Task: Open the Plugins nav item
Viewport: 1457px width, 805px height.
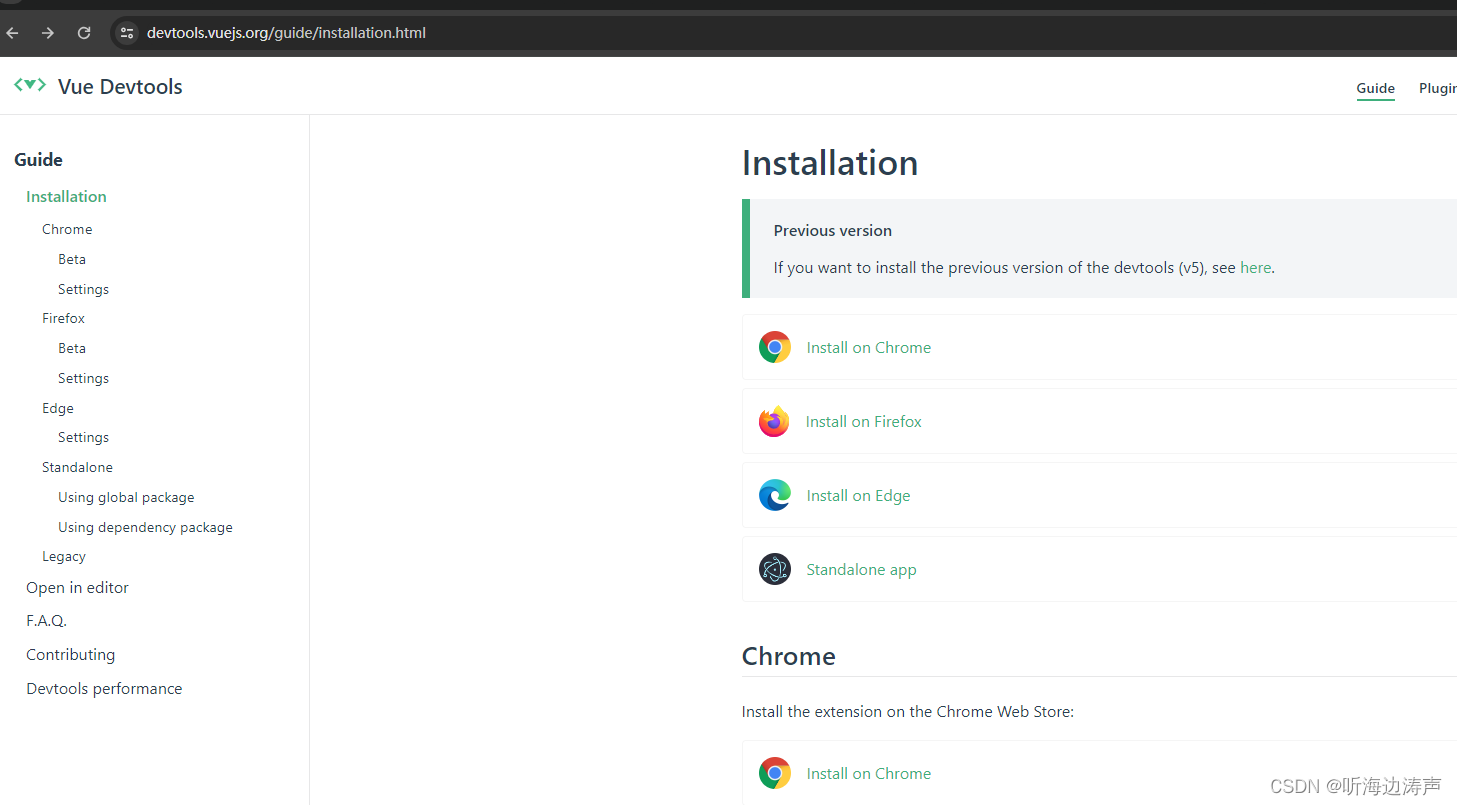Action: (1438, 88)
